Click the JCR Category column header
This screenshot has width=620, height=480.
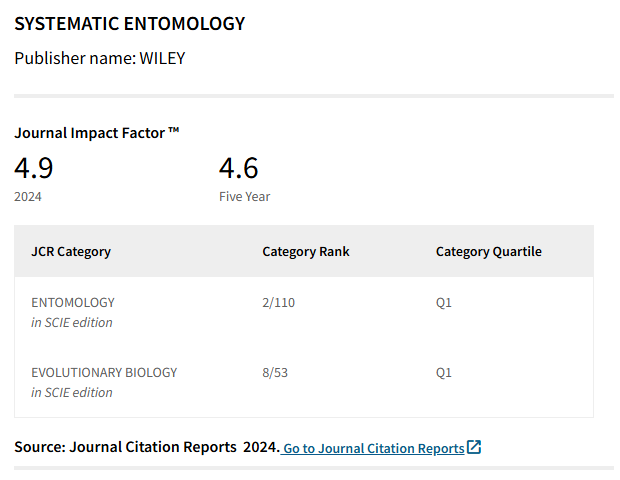[71, 251]
